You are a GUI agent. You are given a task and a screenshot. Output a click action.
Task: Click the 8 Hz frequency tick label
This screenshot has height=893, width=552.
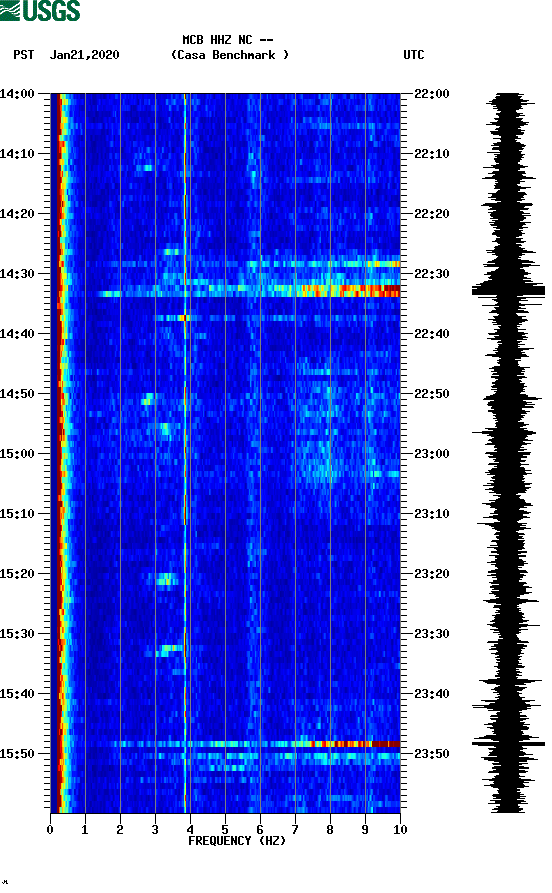click(x=330, y=829)
